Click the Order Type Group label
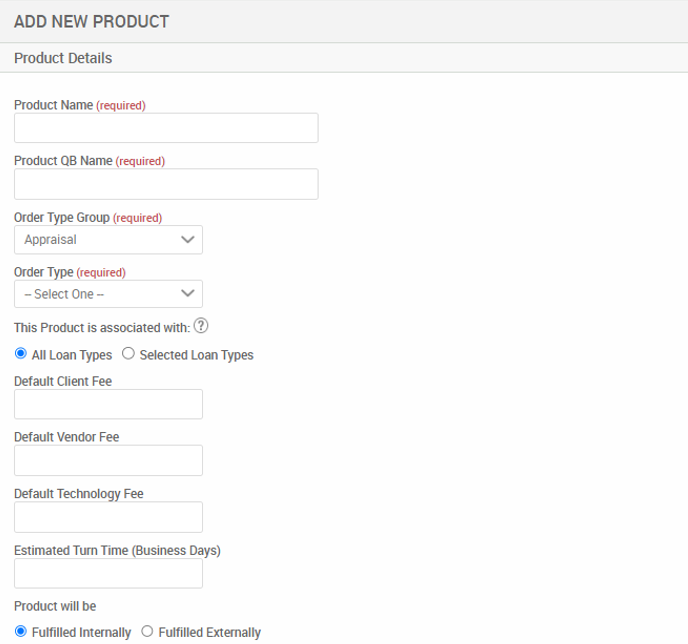688x644 pixels. 88,218
